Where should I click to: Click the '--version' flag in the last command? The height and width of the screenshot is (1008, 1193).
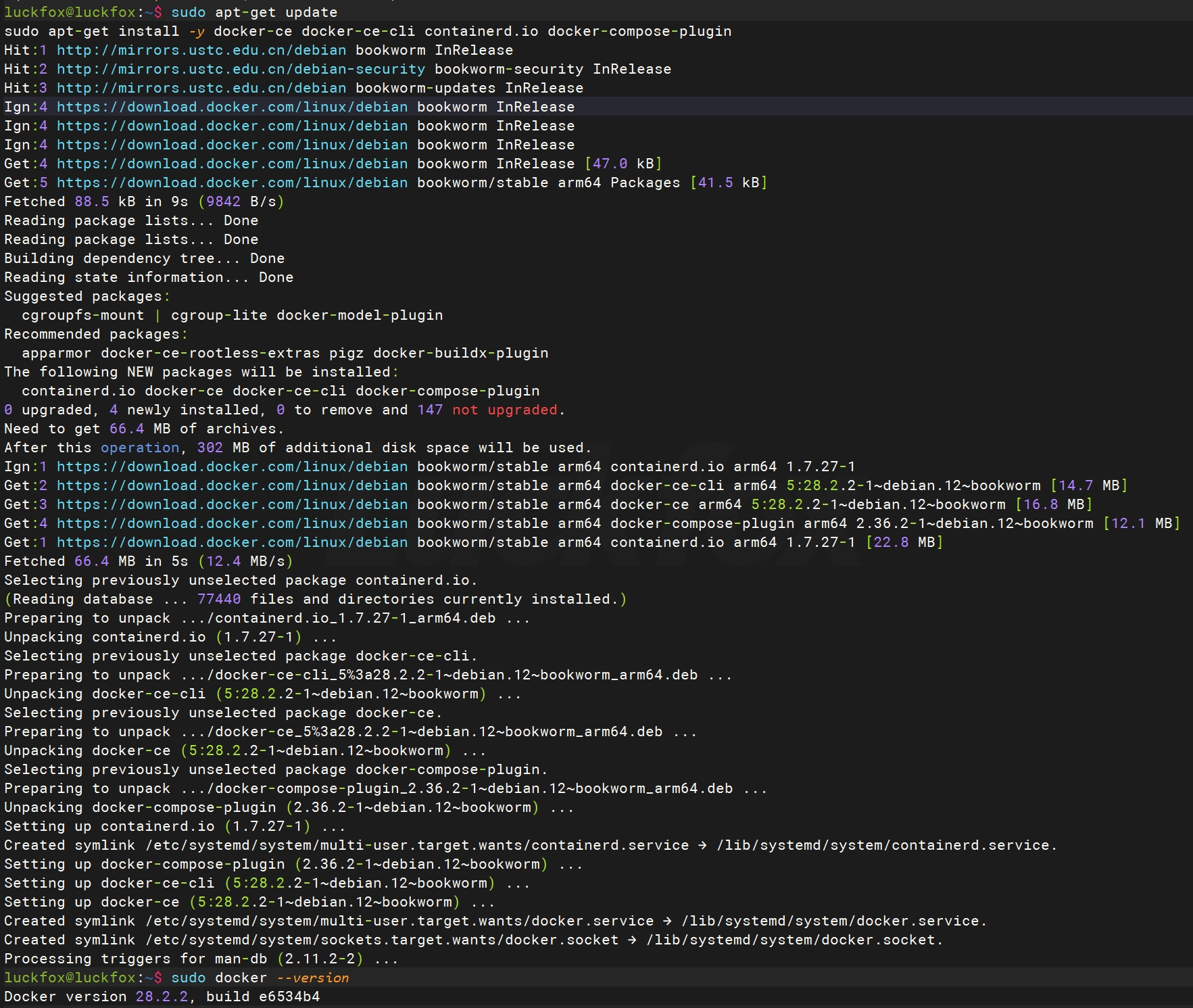tap(312, 978)
